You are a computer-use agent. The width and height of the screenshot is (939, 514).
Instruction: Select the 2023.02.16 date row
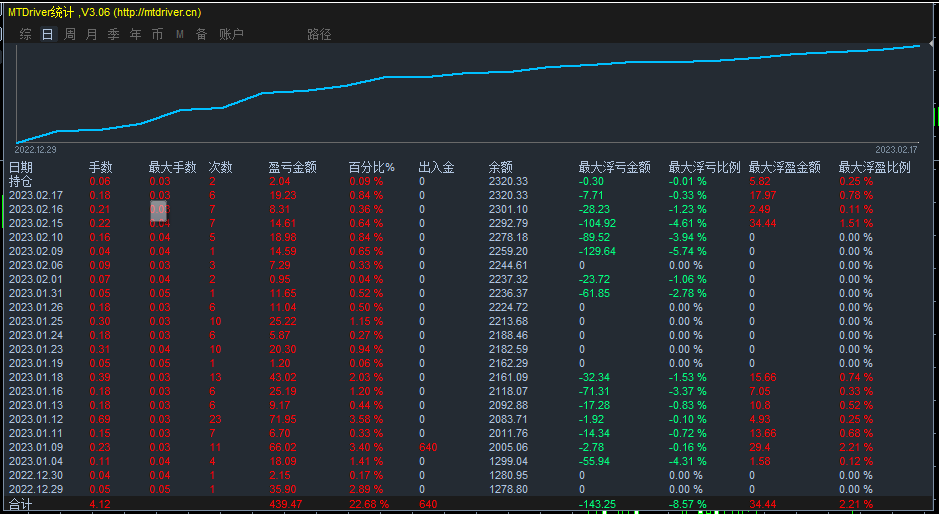[x=36, y=209]
